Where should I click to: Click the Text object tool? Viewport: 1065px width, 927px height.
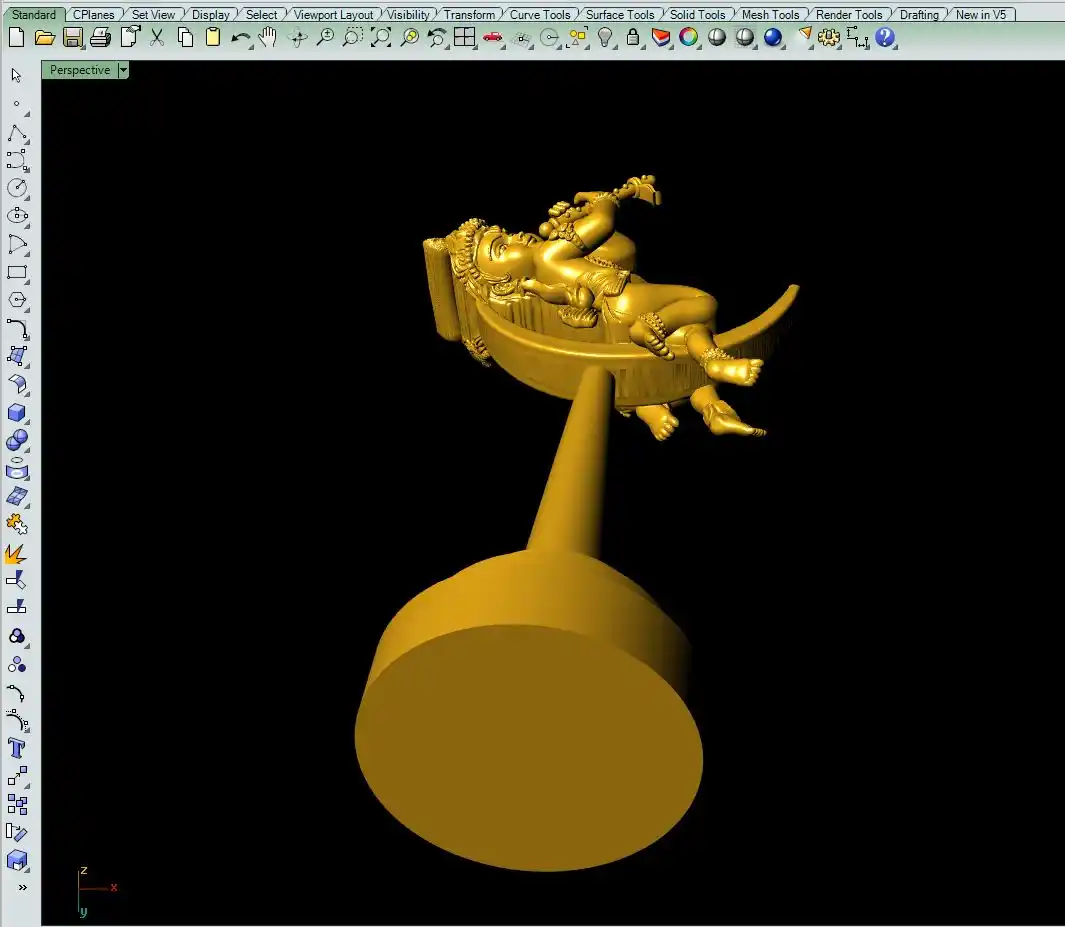16,748
